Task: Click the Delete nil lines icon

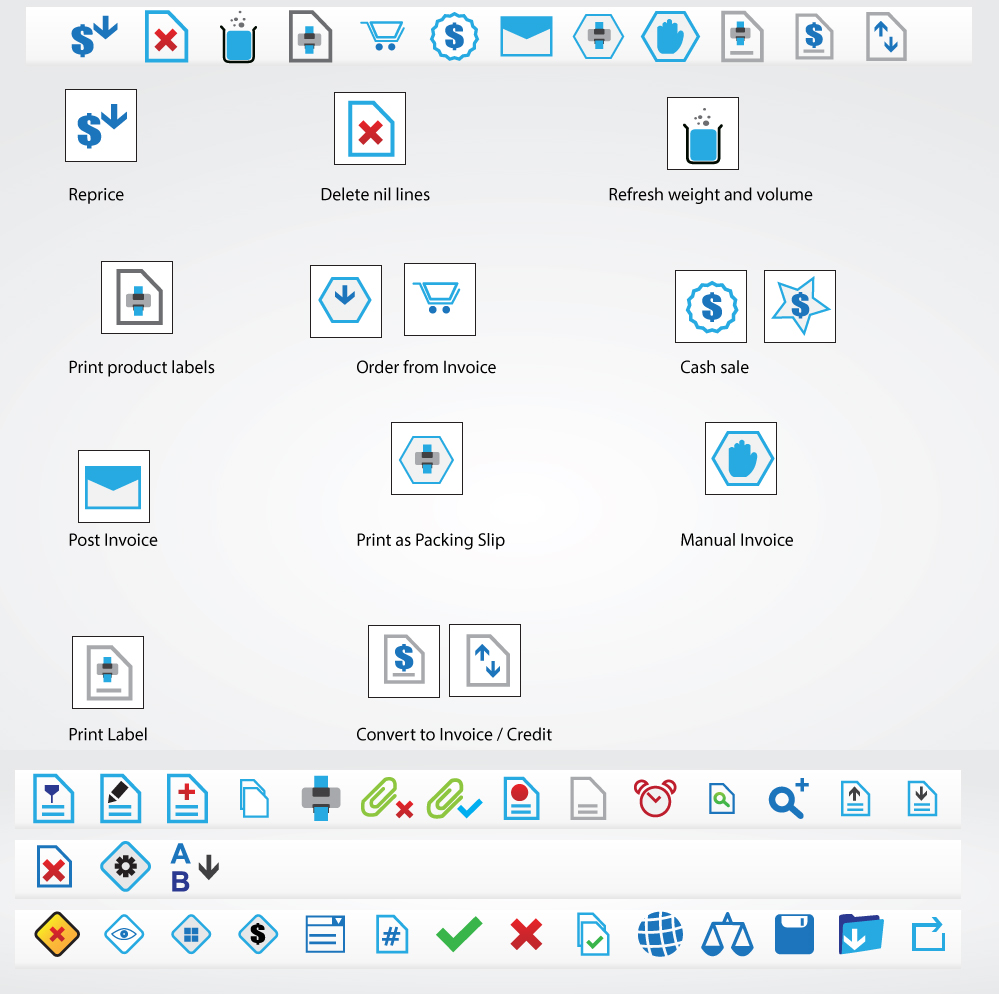Action: 369,128
